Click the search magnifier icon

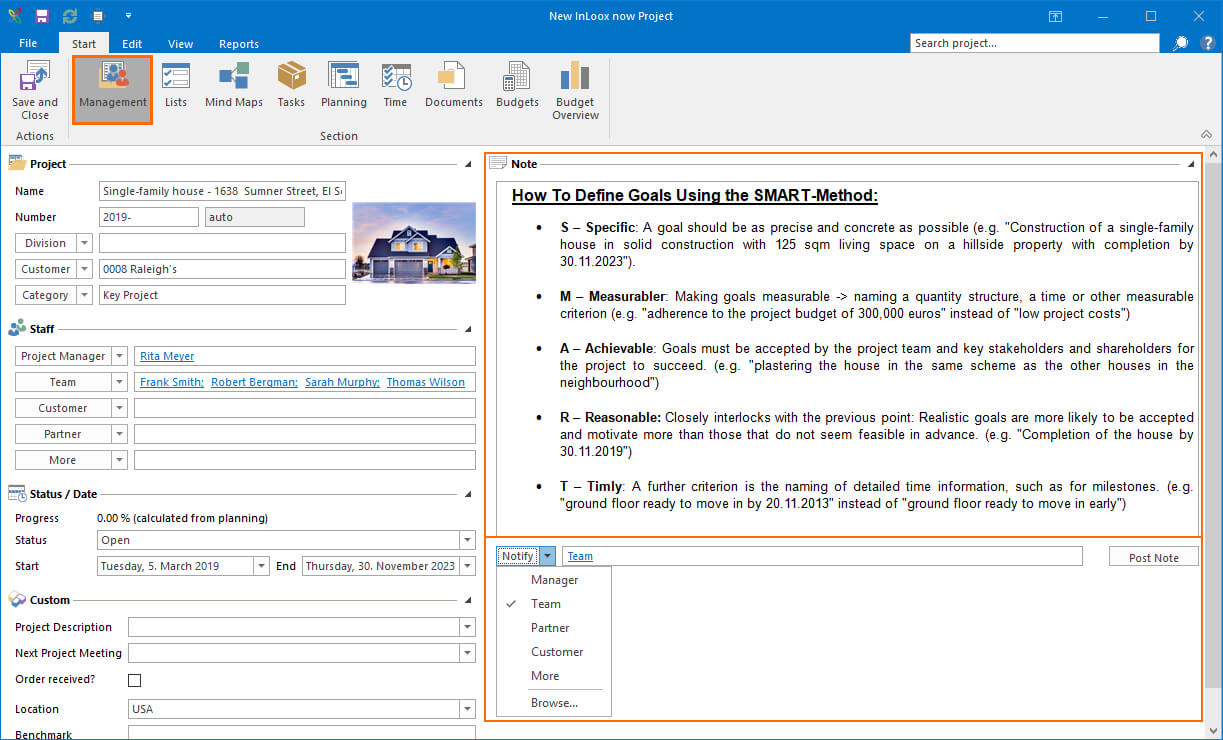1181,43
